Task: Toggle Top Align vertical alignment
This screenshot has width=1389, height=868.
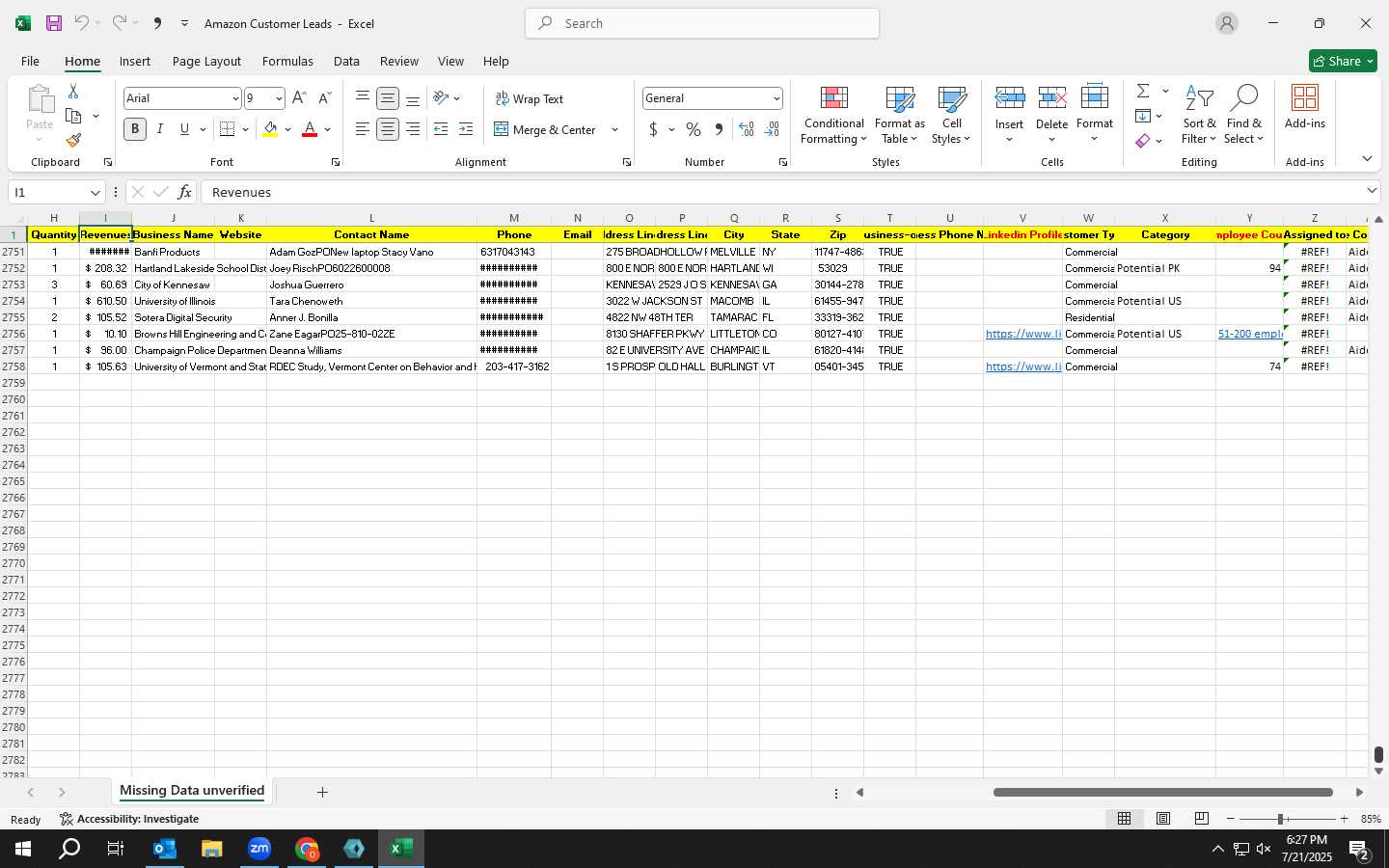Action: tap(362, 98)
